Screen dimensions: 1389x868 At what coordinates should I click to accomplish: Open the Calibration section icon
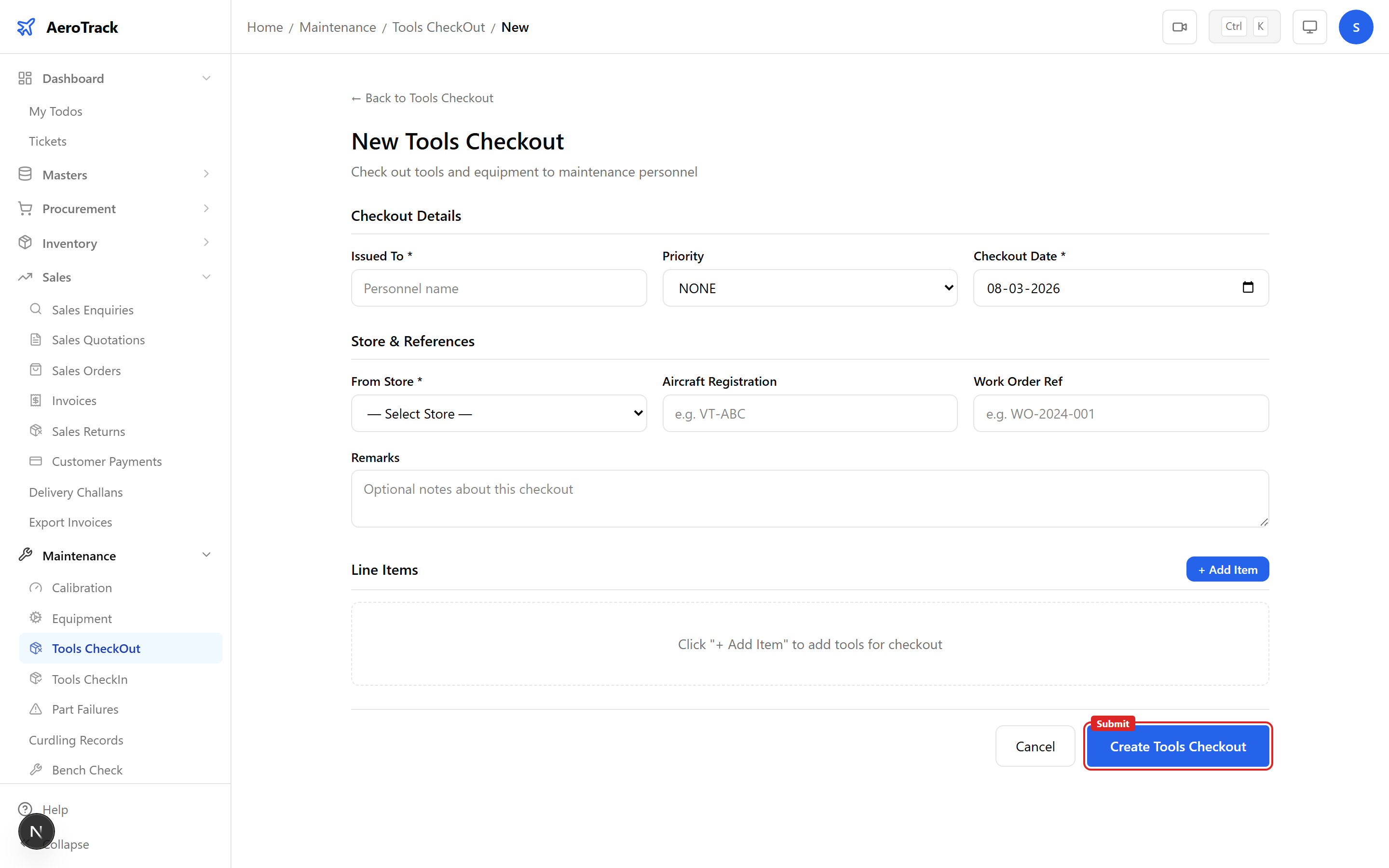coord(36,587)
